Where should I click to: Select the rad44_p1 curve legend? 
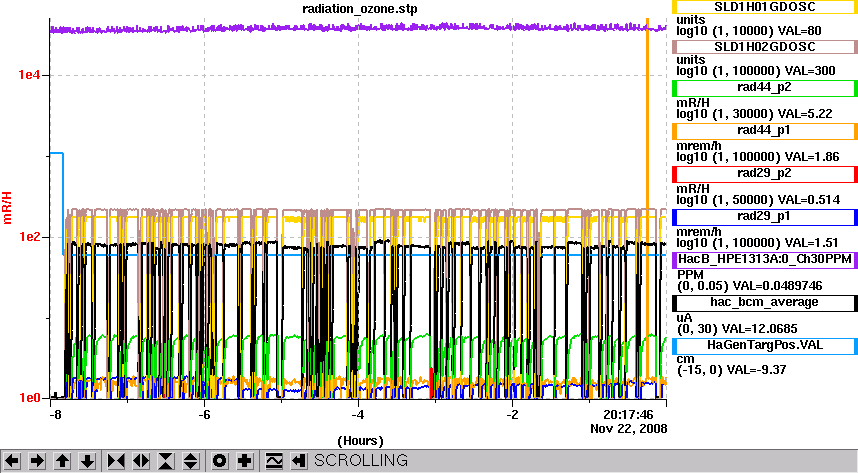[x=764, y=131]
